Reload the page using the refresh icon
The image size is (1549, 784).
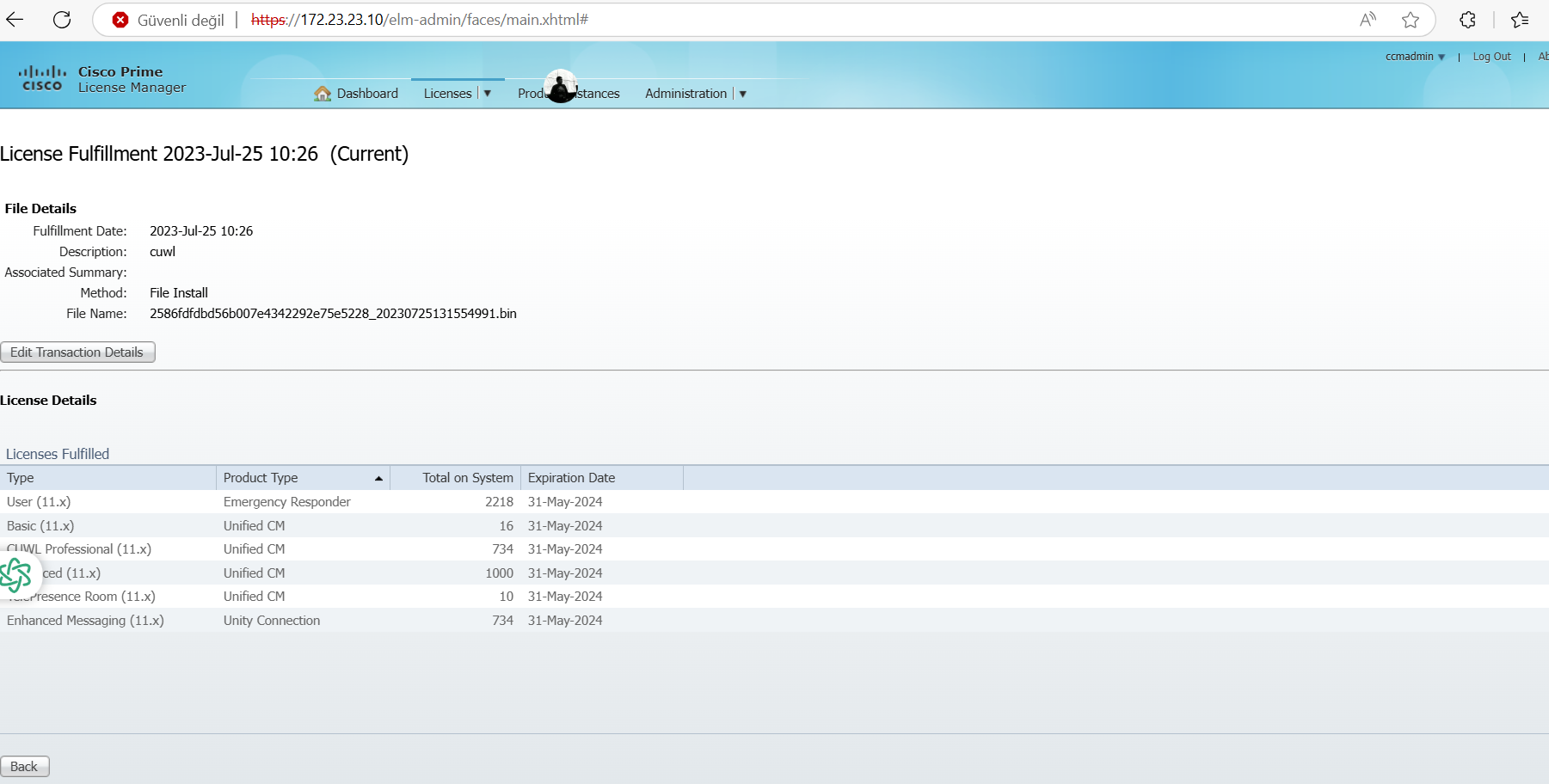(62, 20)
